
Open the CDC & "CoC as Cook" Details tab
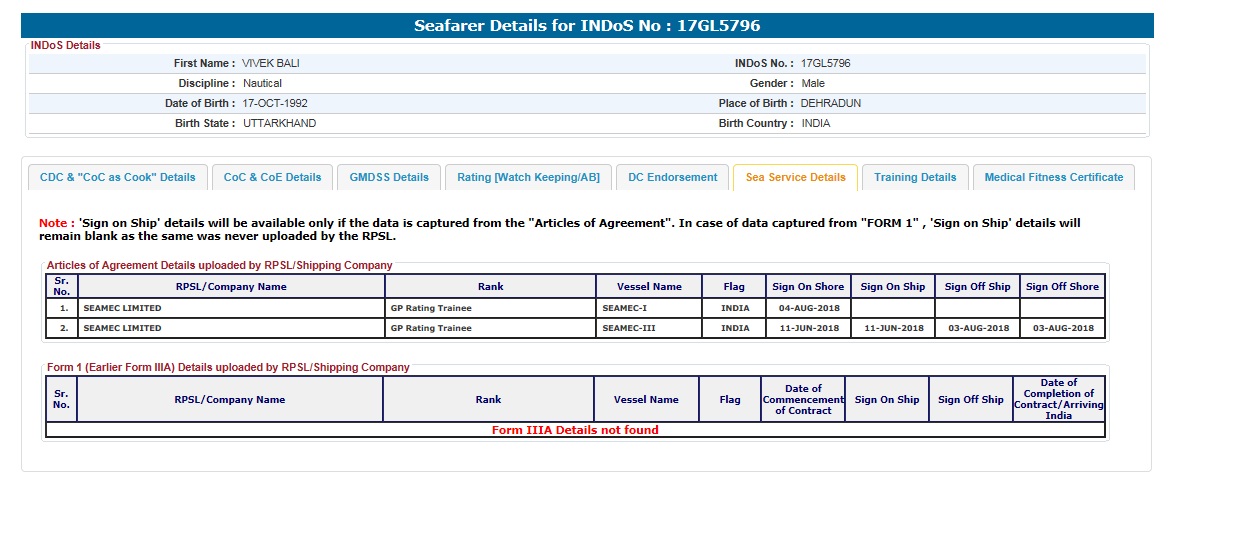click(x=117, y=177)
